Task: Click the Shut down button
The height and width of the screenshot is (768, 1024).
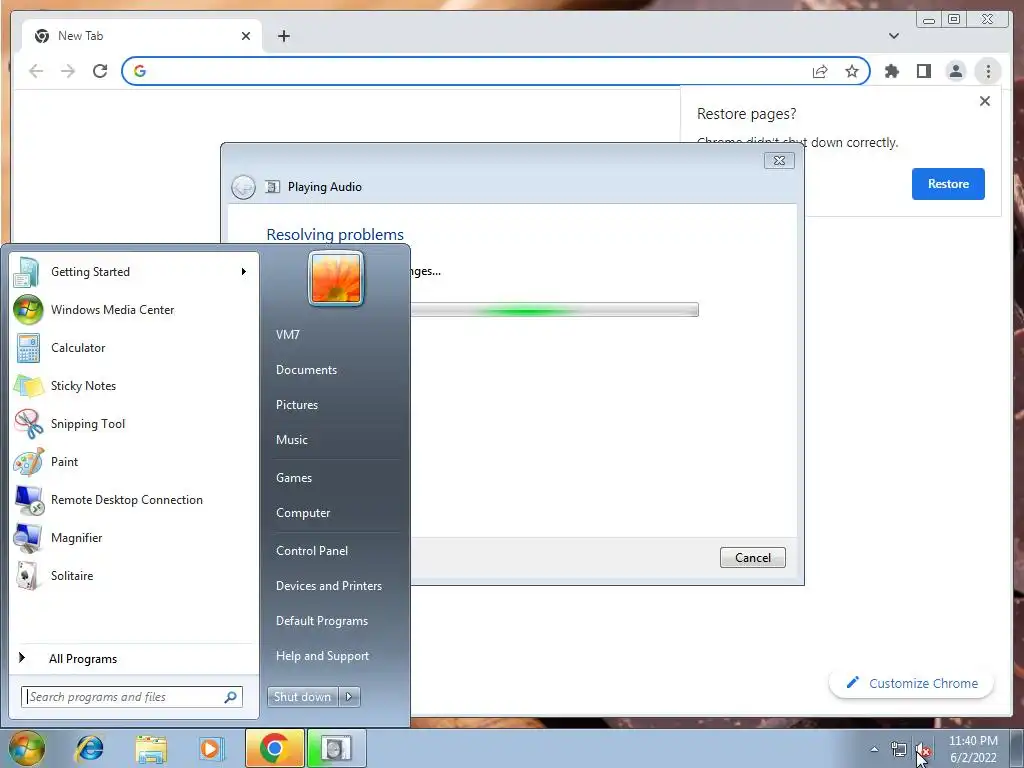Action: pos(302,697)
